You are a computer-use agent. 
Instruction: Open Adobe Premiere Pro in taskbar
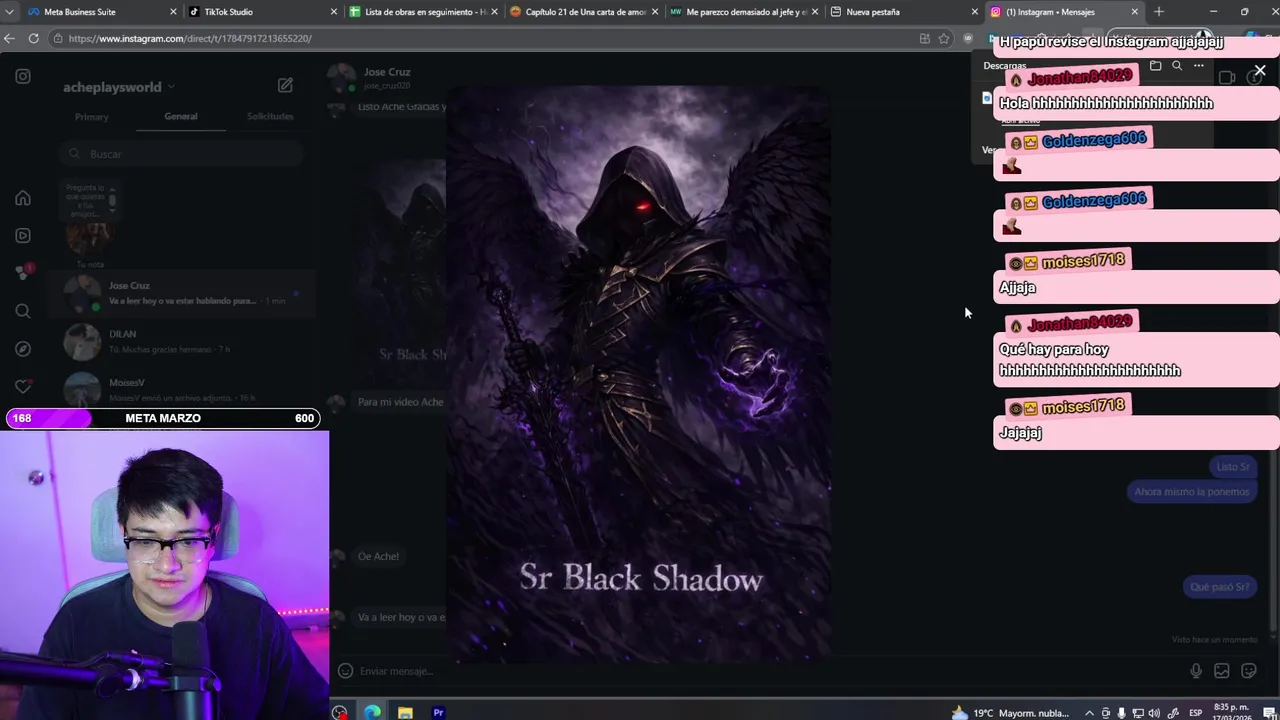tap(438, 712)
